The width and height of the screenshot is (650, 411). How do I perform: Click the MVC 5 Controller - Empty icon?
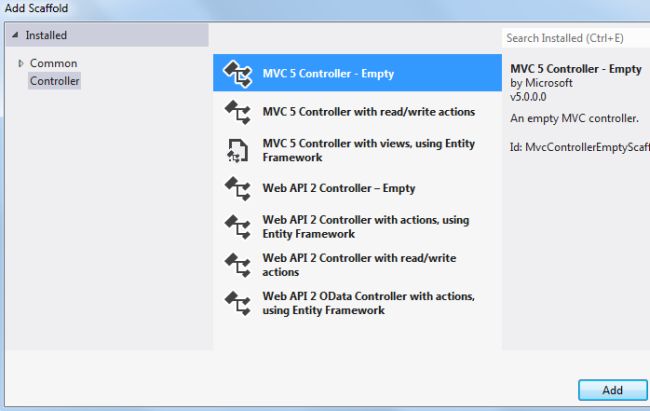[x=236, y=73]
